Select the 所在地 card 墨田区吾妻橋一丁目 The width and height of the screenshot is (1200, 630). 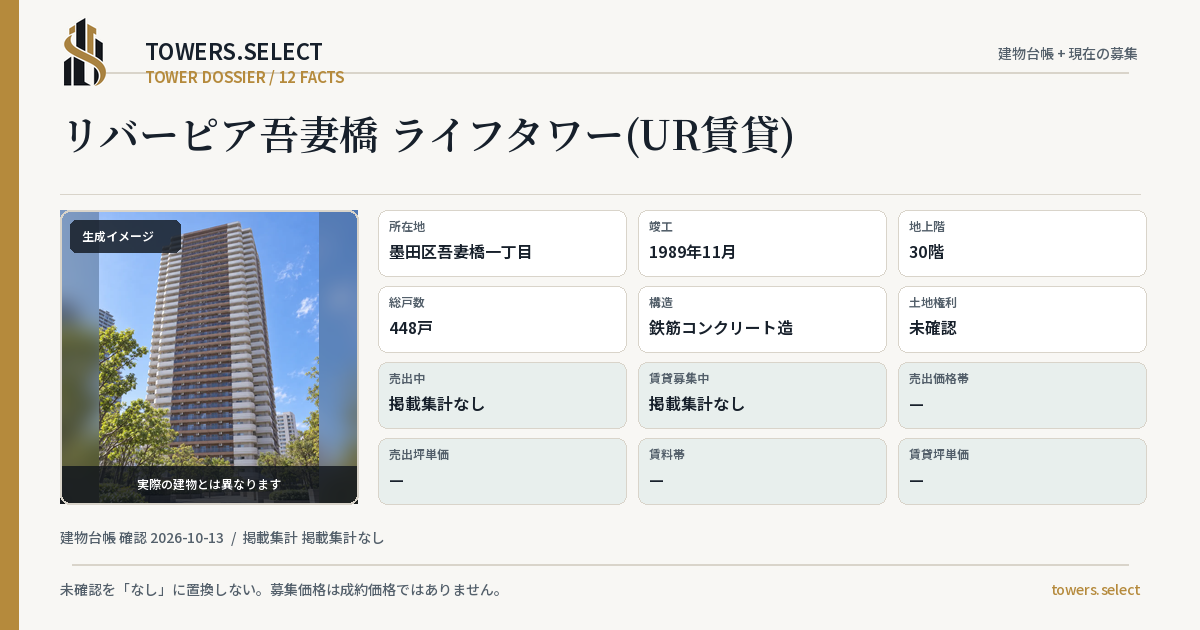(502, 243)
